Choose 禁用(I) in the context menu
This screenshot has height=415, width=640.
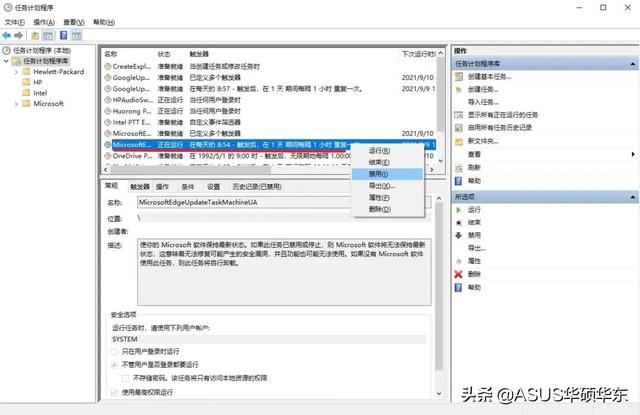coord(387,174)
